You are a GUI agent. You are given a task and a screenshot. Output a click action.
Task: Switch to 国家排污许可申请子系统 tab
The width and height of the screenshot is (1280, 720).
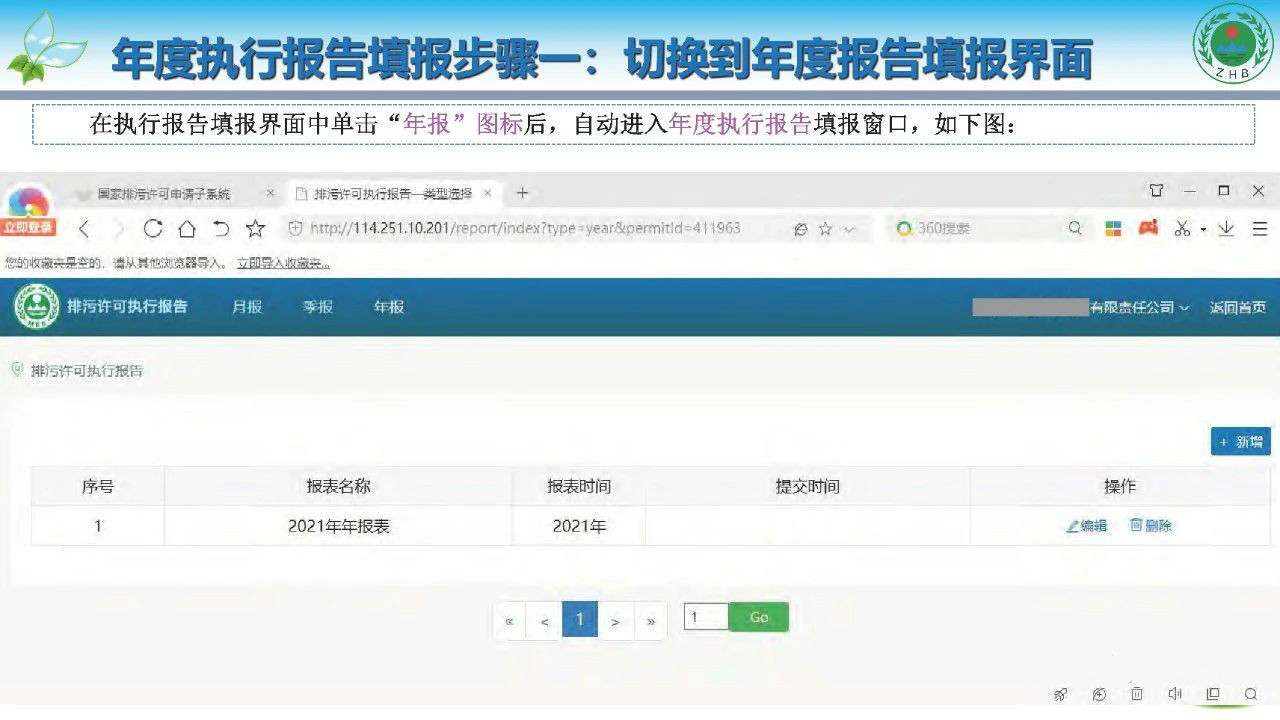click(165, 194)
